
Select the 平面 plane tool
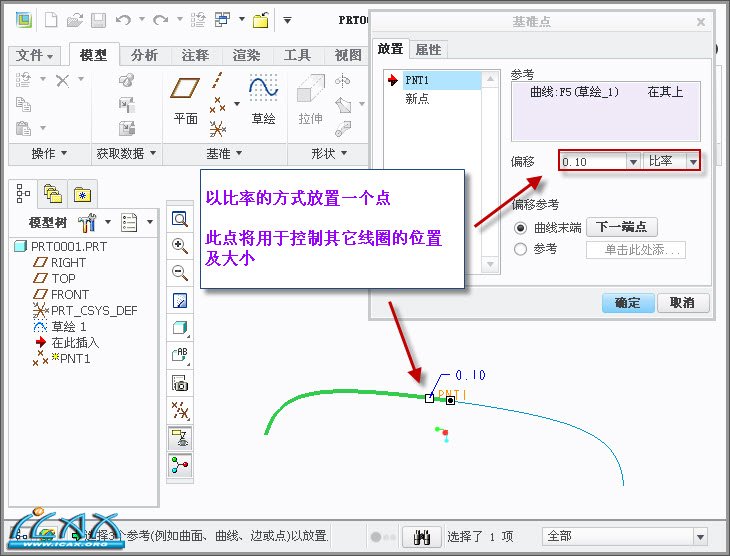[x=185, y=100]
